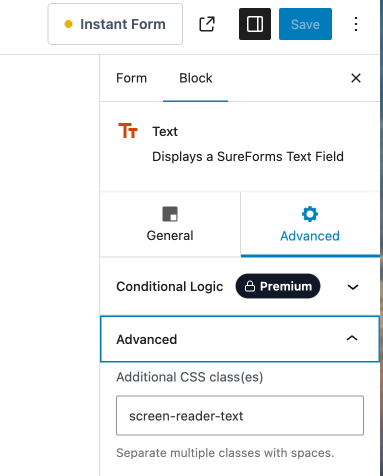Click the Instant Form button
Viewport: 383px width, 476px height.
pyautogui.click(x=115, y=24)
